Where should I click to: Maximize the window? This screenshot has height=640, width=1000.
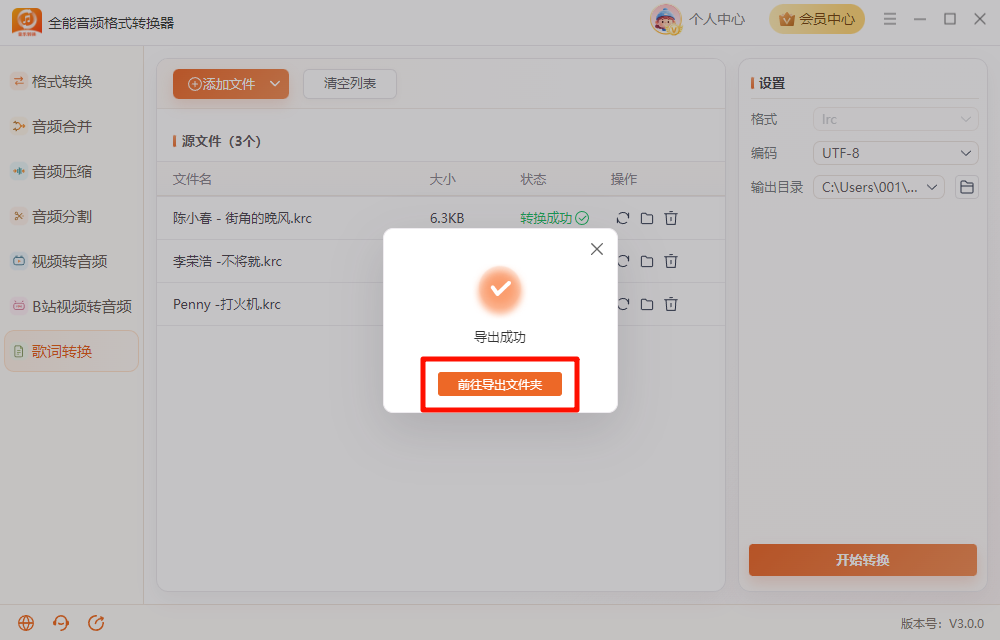[950, 20]
